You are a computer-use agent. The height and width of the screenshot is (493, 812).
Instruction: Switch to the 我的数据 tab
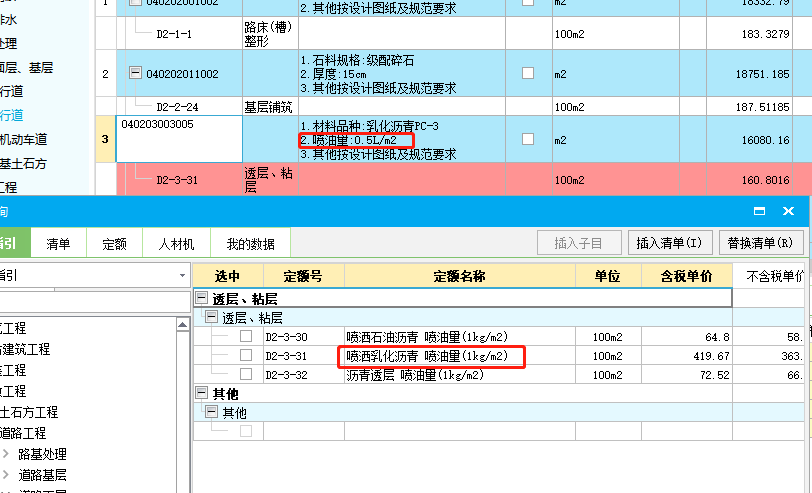point(251,244)
